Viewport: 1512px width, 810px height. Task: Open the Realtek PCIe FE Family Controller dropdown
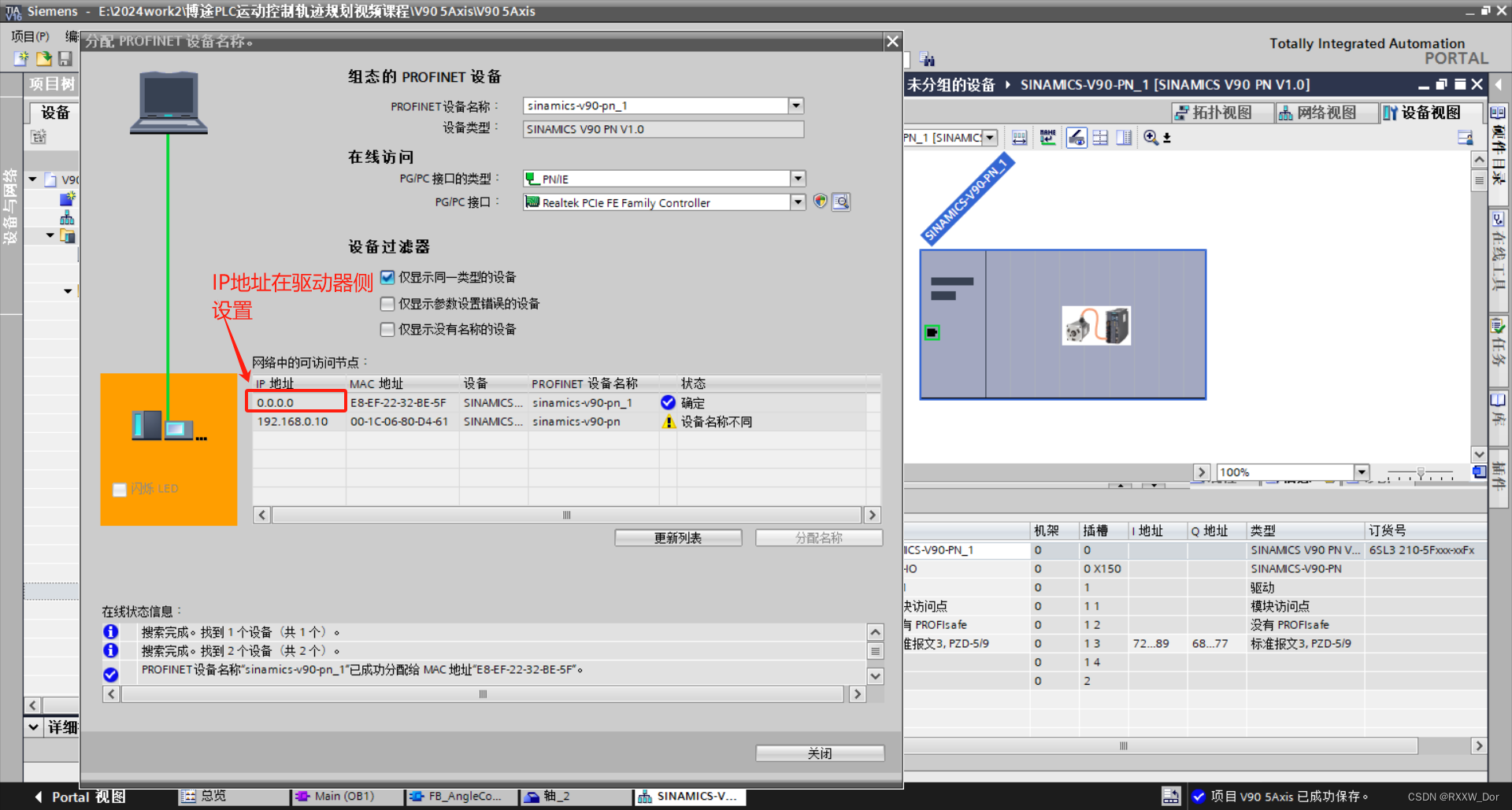(x=798, y=202)
